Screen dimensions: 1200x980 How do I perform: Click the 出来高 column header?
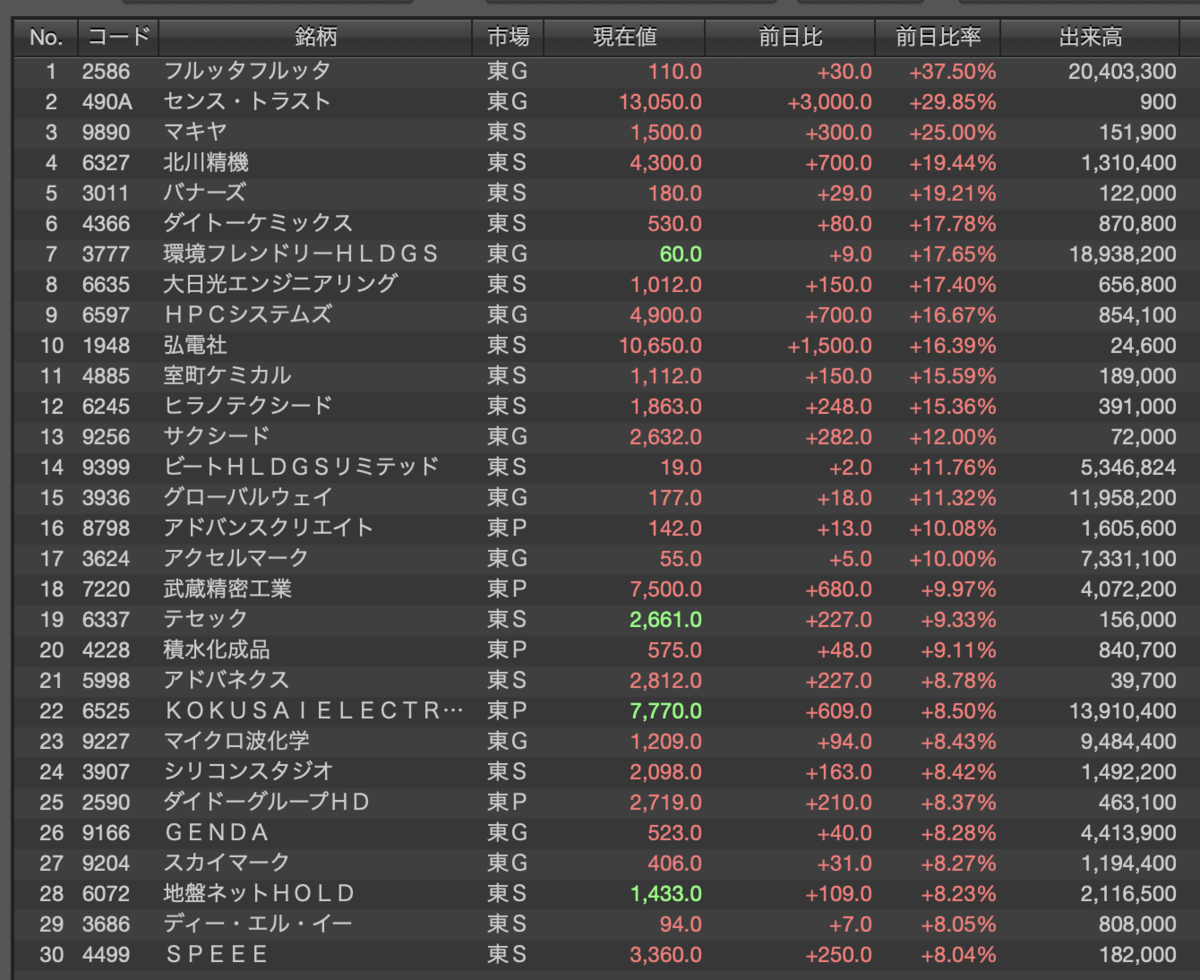pyautogui.click(x=1090, y=38)
